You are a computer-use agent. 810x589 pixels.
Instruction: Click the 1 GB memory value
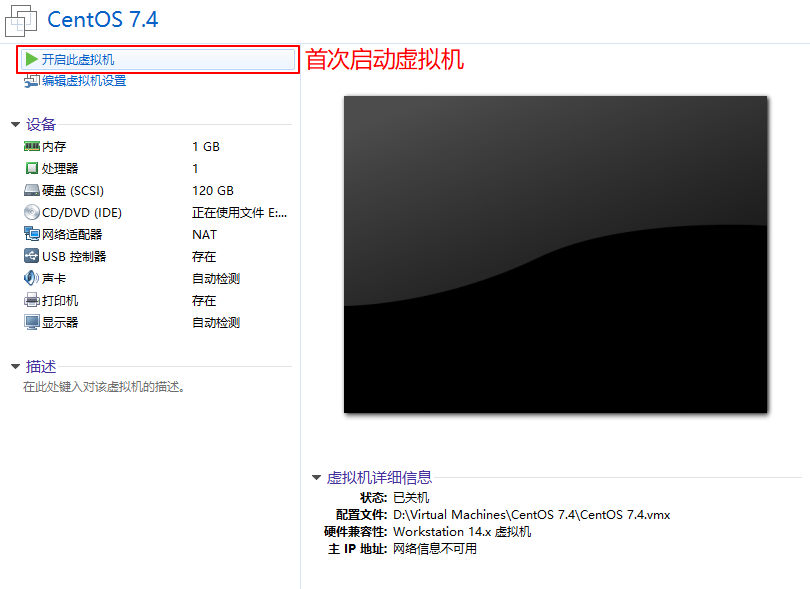click(206, 147)
